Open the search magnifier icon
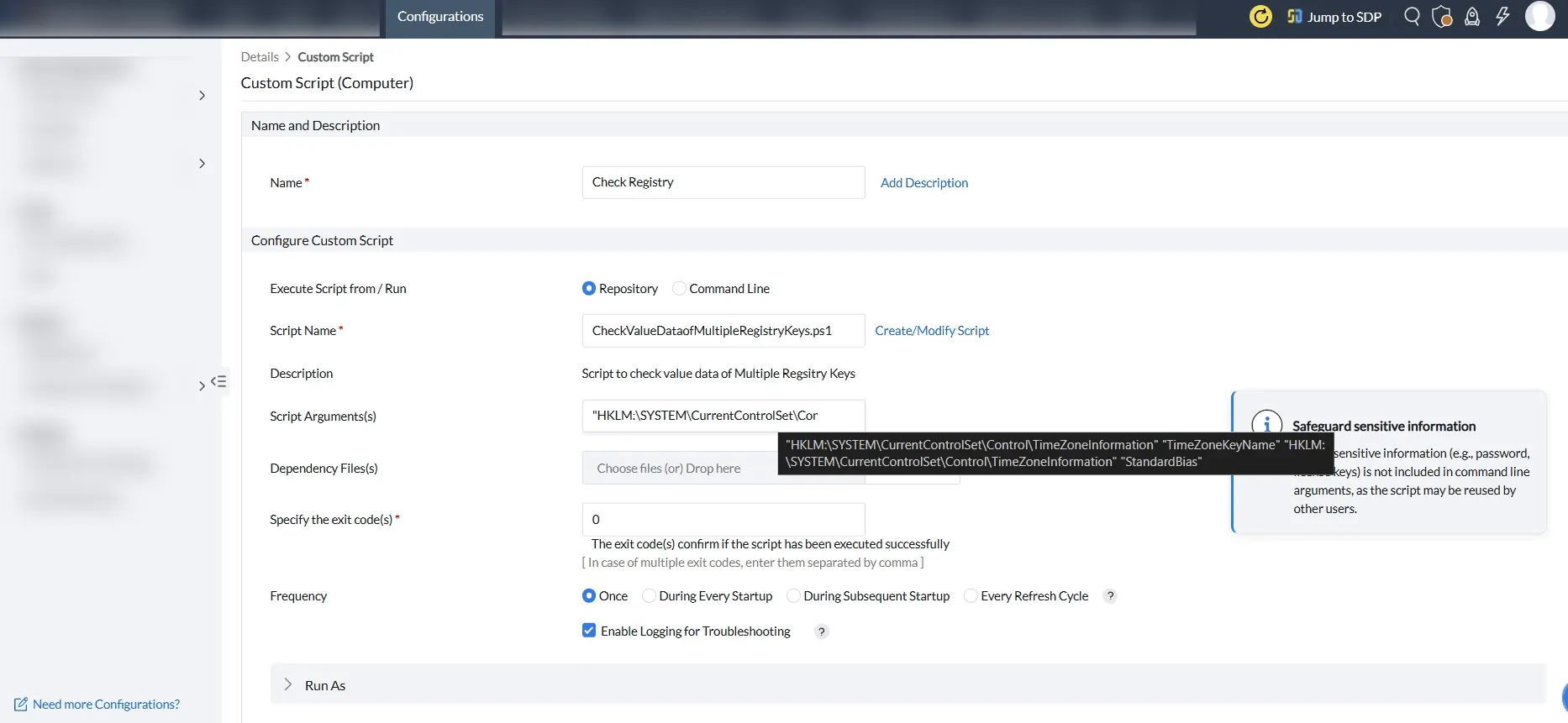 tap(1412, 16)
